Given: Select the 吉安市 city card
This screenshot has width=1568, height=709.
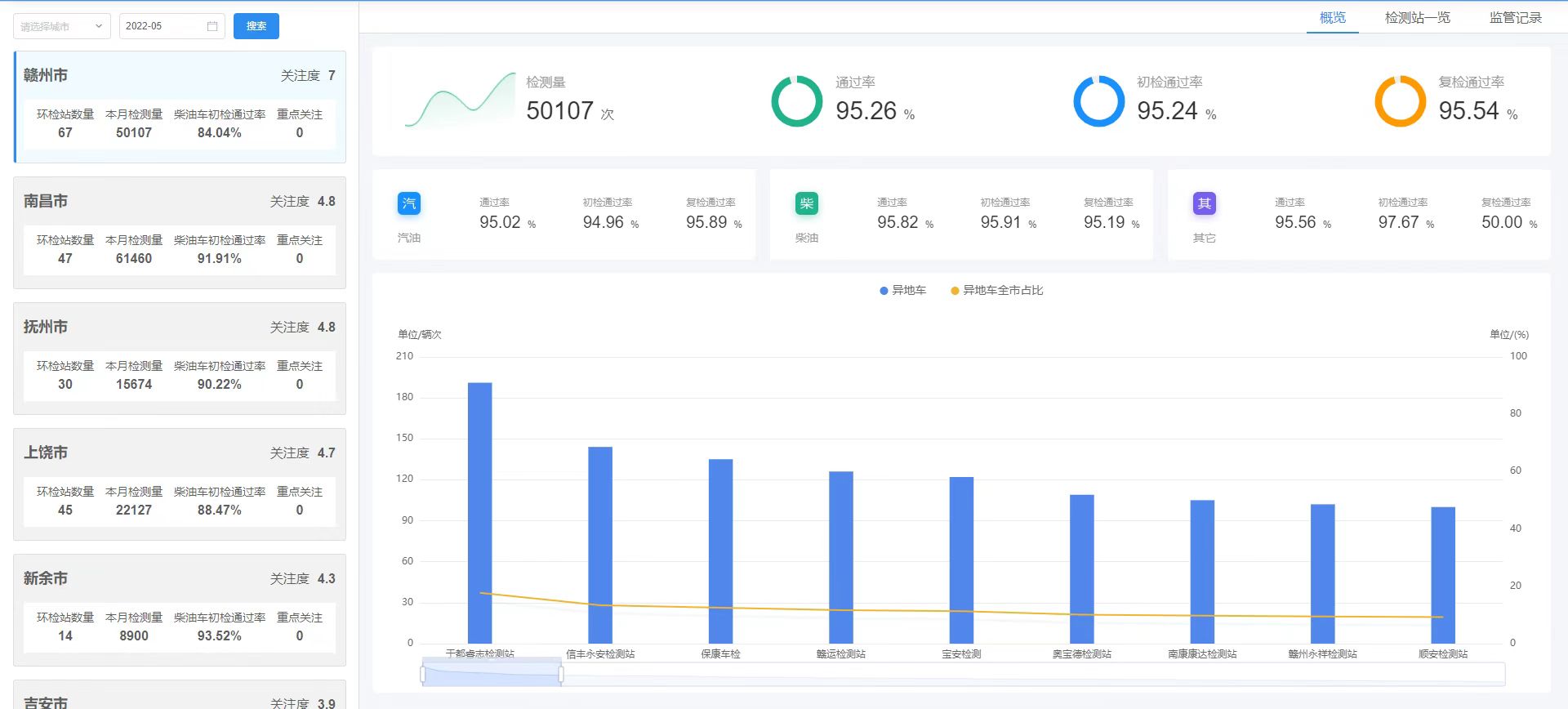Looking at the screenshot, I should [180, 695].
